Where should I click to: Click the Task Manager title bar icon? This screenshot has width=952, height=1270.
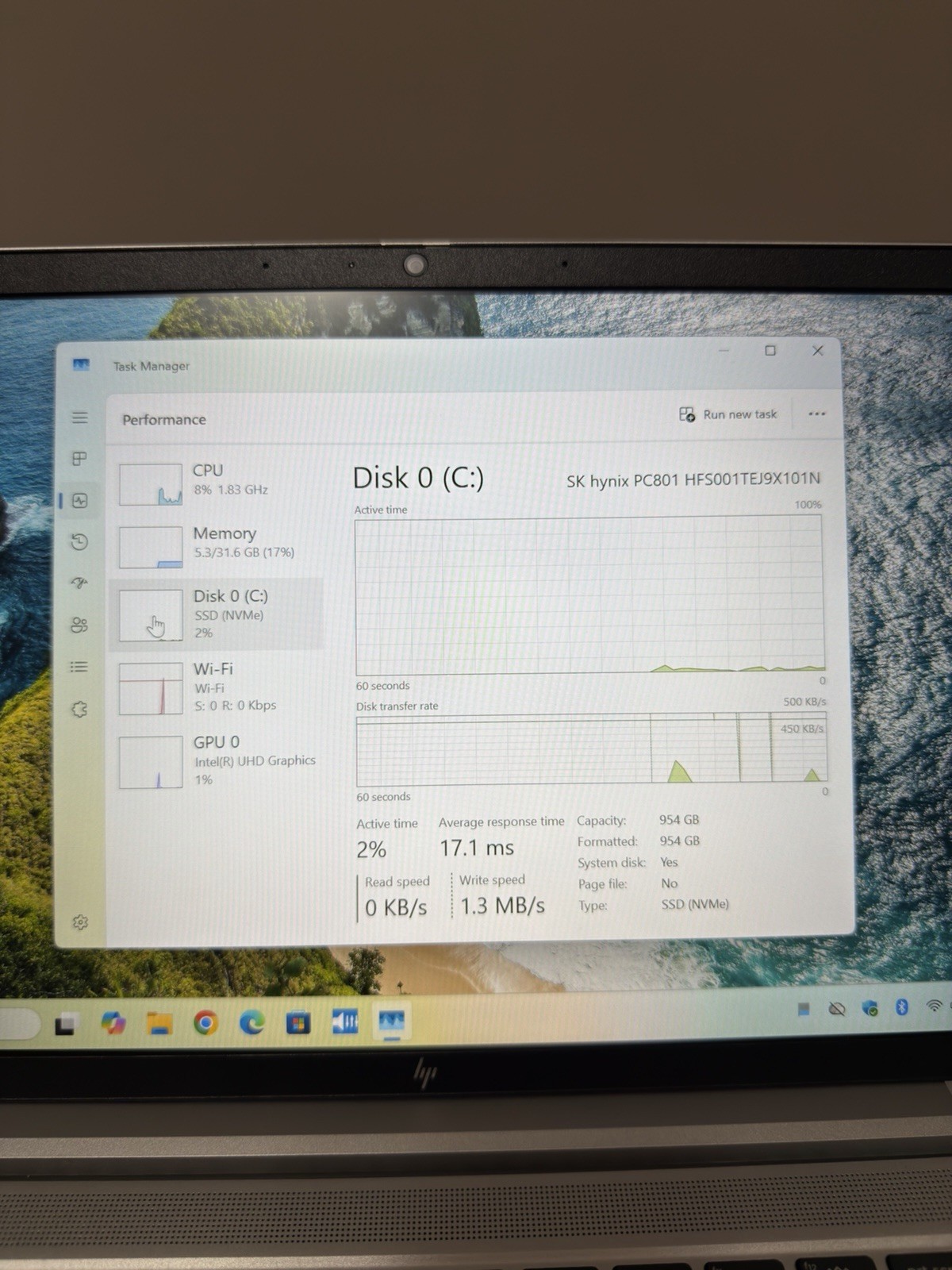tap(80, 364)
